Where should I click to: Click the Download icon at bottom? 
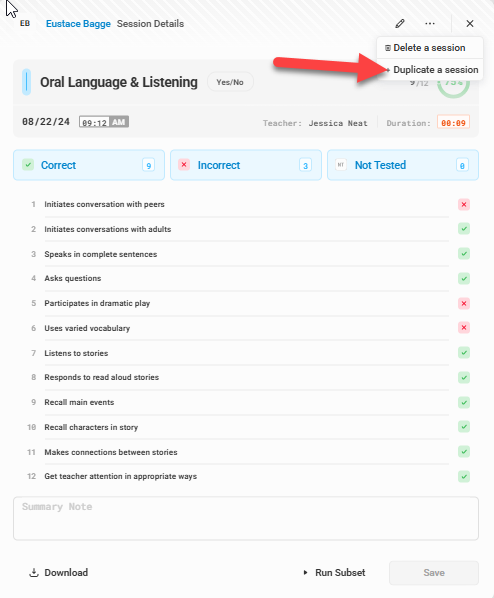coord(34,572)
